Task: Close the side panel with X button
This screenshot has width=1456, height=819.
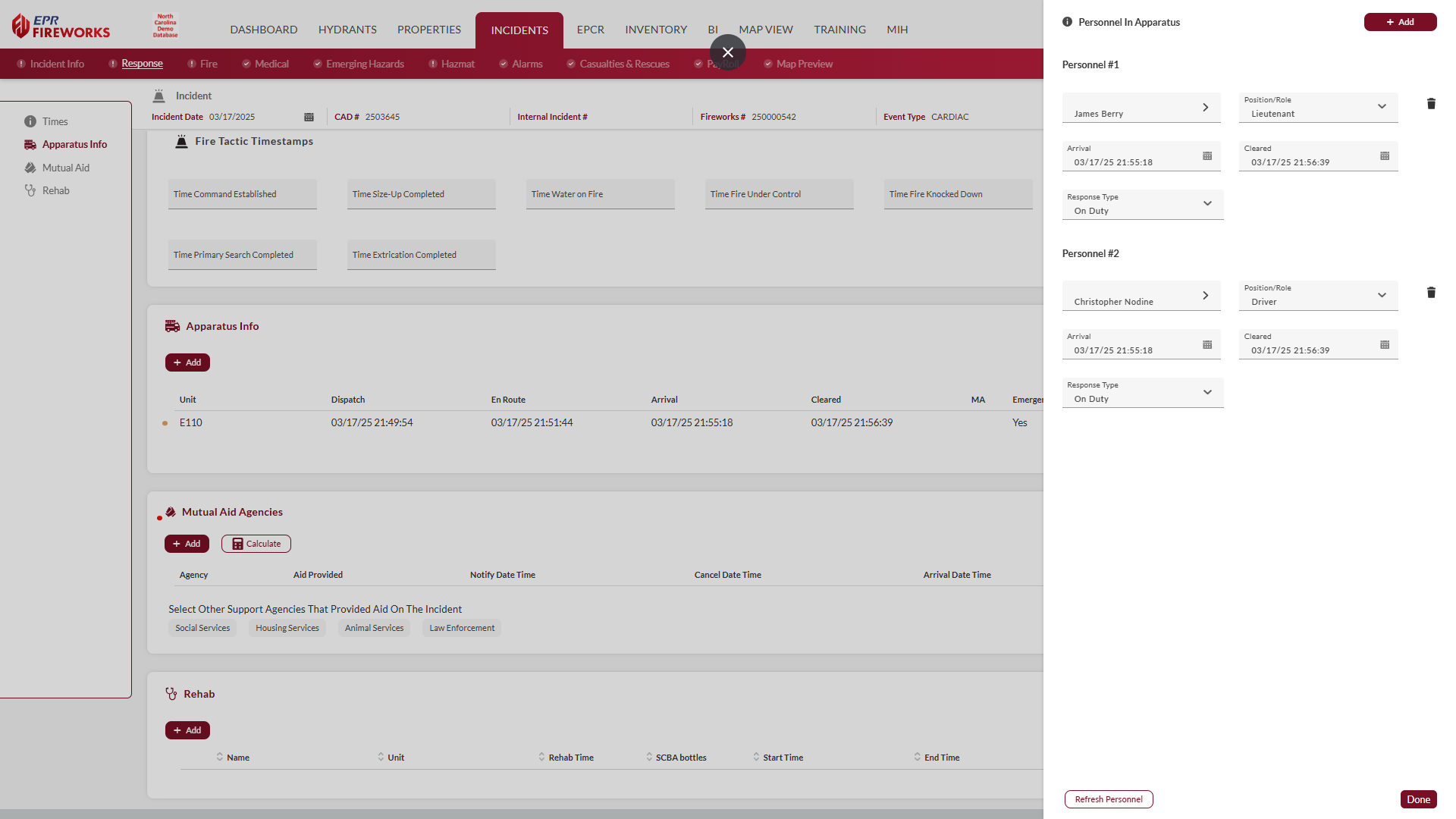Action: click(x=727, y=52)
